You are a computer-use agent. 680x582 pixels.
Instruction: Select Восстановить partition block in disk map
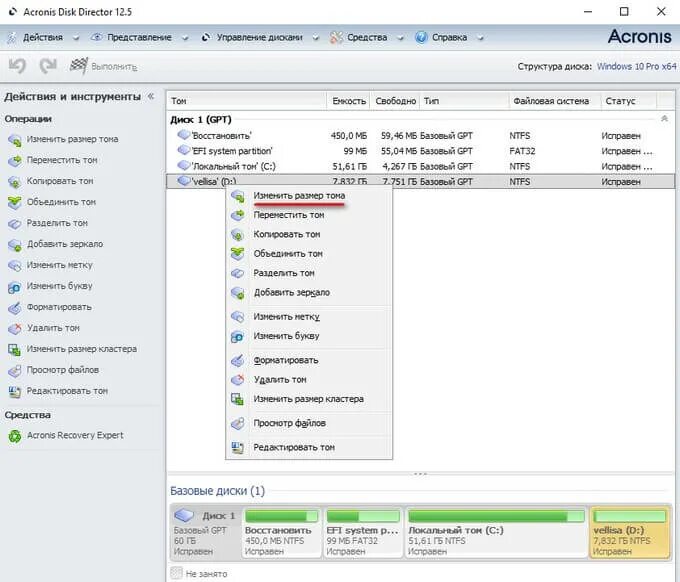click(281, 532)
